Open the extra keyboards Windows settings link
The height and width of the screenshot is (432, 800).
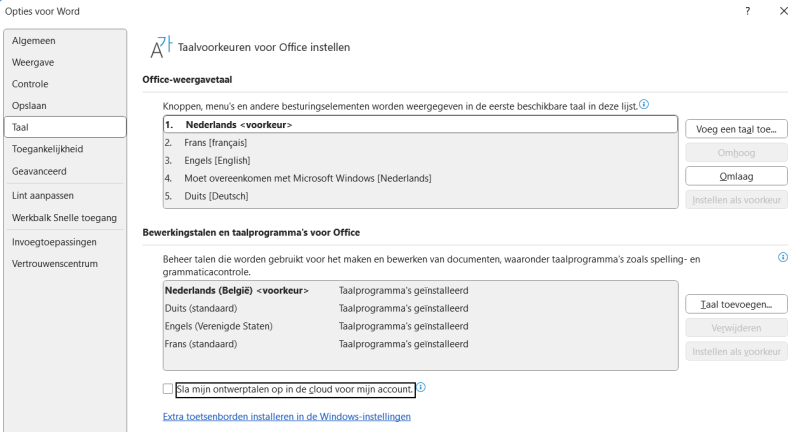286,416
